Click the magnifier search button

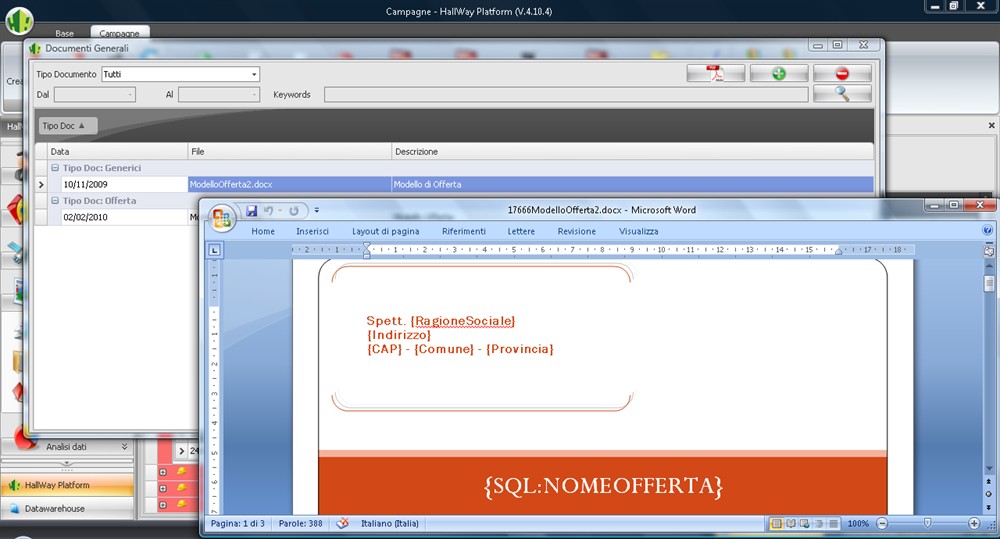842,94
